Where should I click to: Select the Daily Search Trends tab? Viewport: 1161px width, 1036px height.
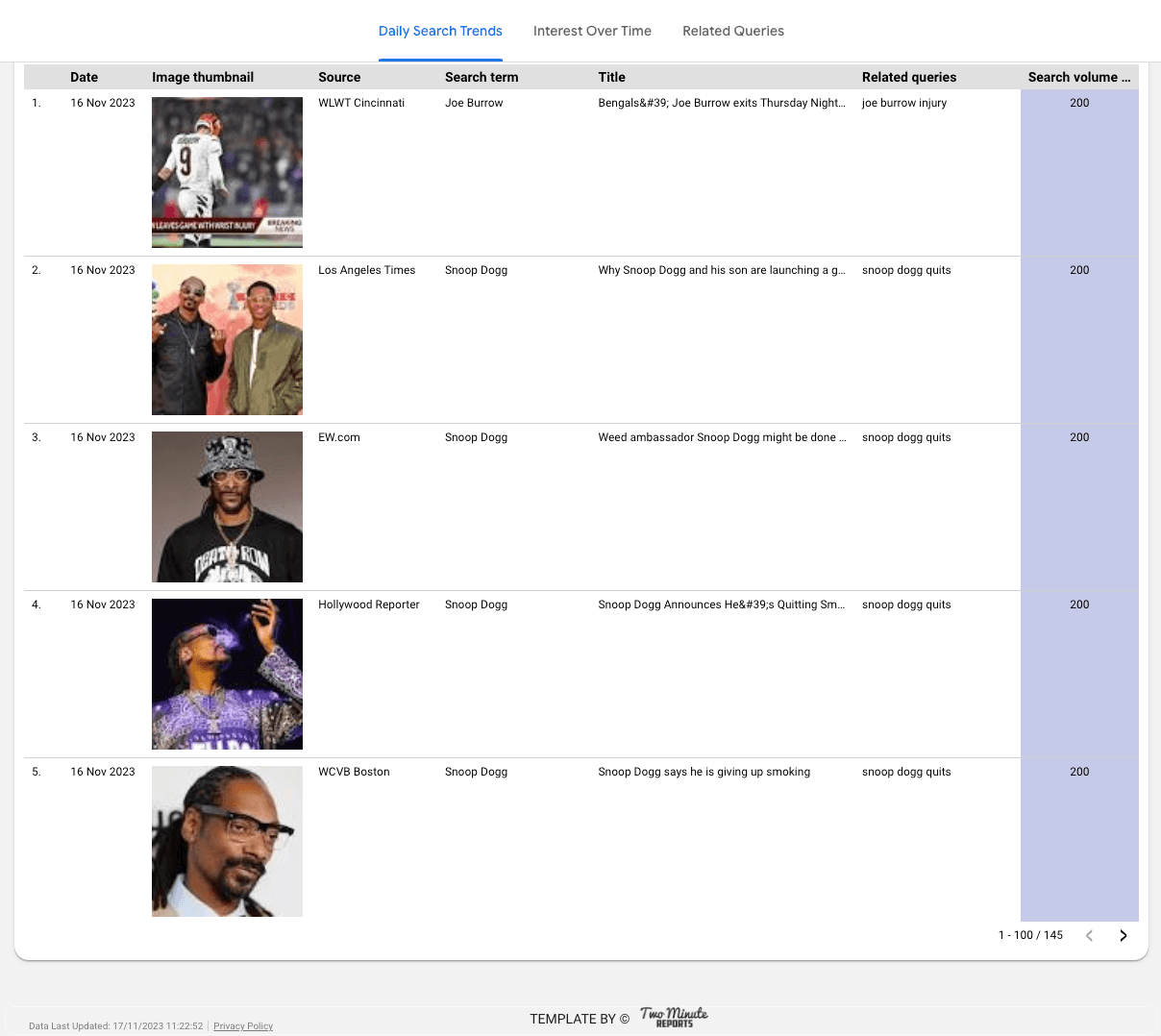(440, 31)
